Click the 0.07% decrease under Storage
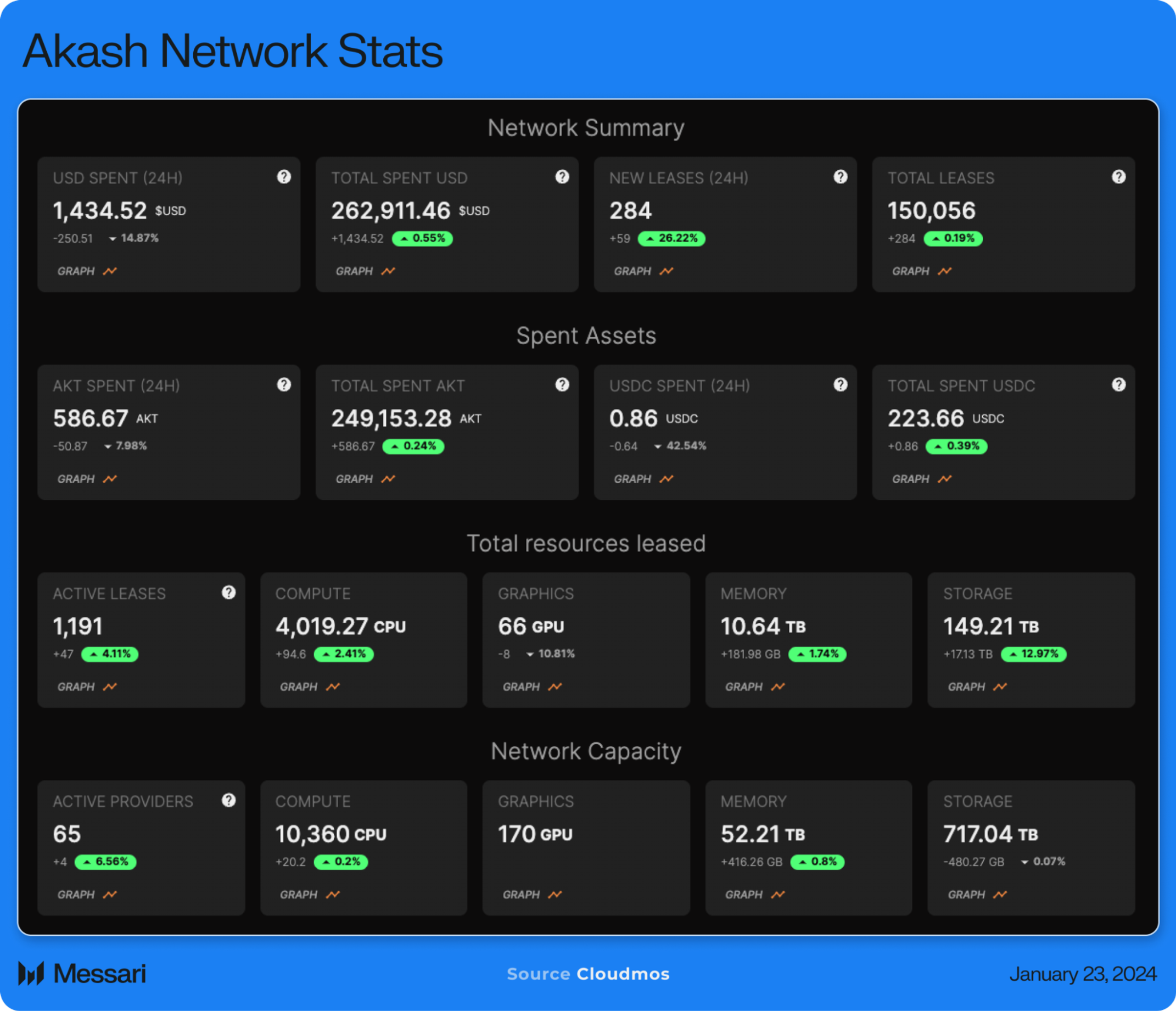1176x1011 pixels. coord(1043,861)
